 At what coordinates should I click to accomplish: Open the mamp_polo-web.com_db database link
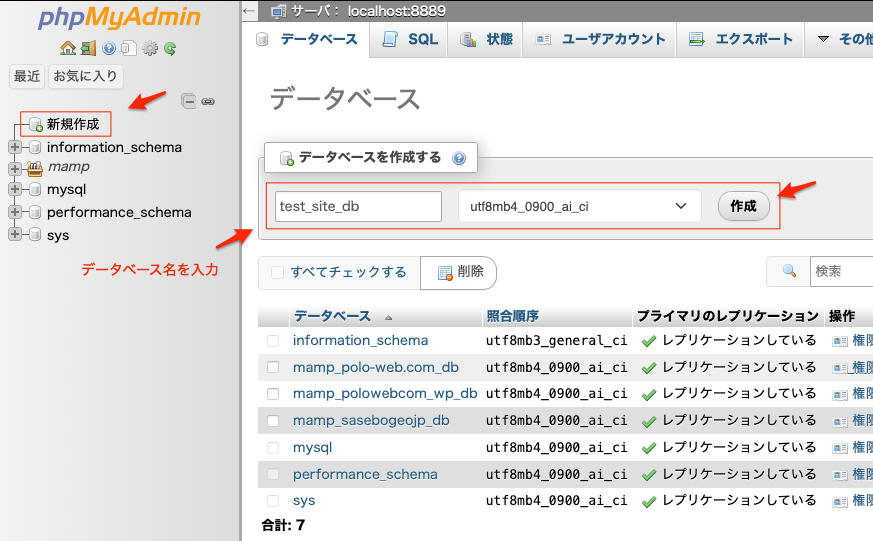375,367
